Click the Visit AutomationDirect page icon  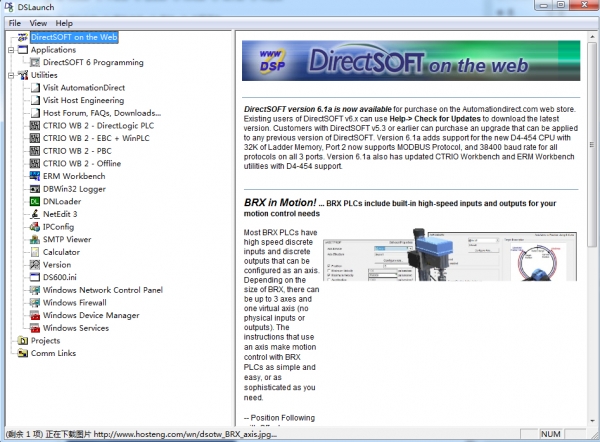(x=35, y=88)
